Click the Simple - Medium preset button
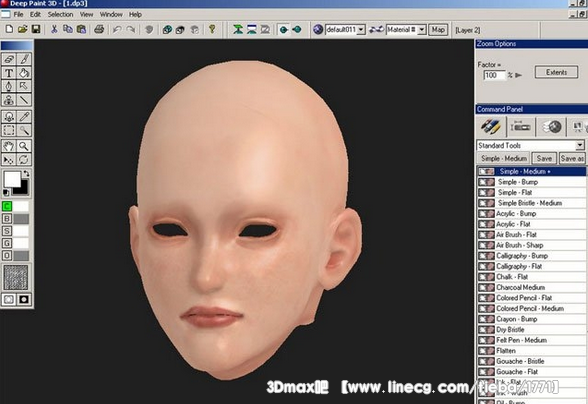 pos(504,158)
